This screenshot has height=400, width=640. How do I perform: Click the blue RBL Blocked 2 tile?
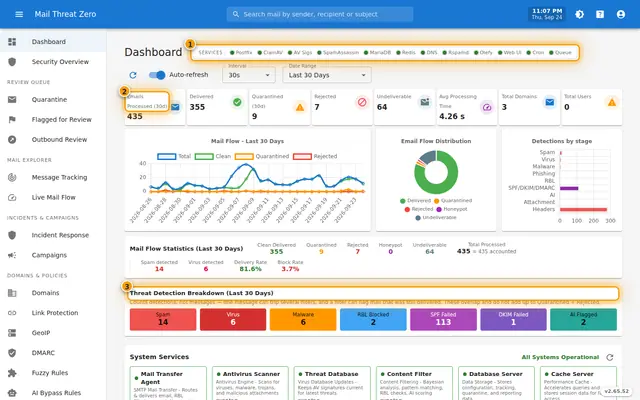373,320
